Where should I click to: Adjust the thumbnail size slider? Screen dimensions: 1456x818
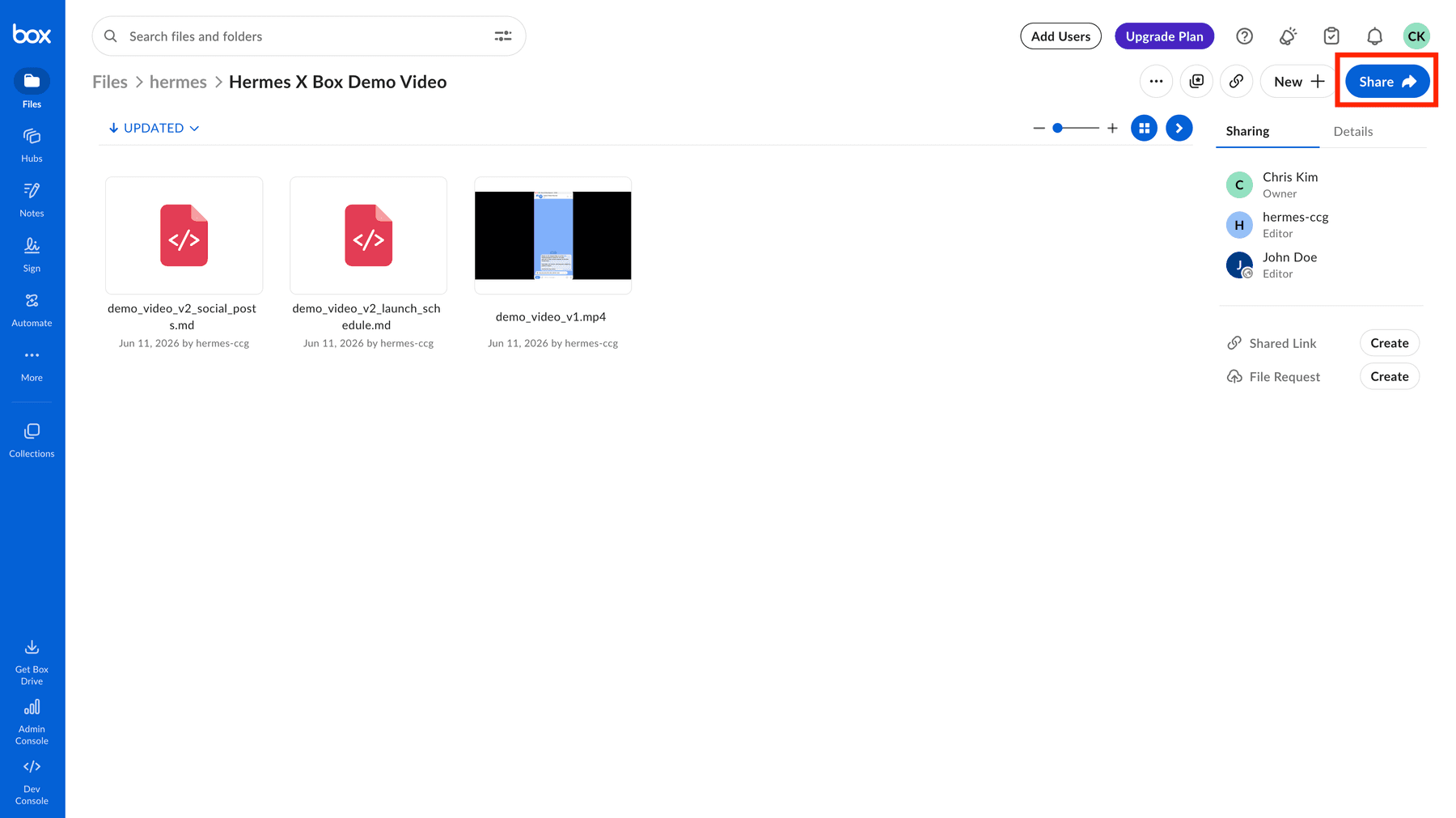[1075, 128]
